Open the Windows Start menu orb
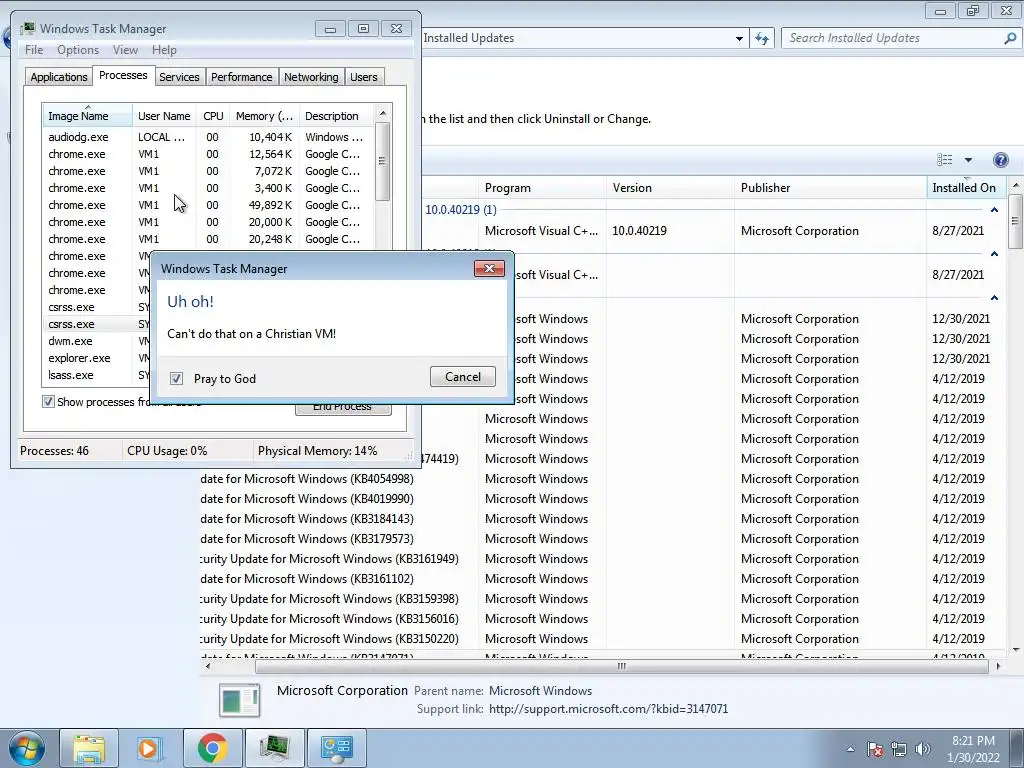This screenshot has height=768, width=1024. tap(27, 748)
